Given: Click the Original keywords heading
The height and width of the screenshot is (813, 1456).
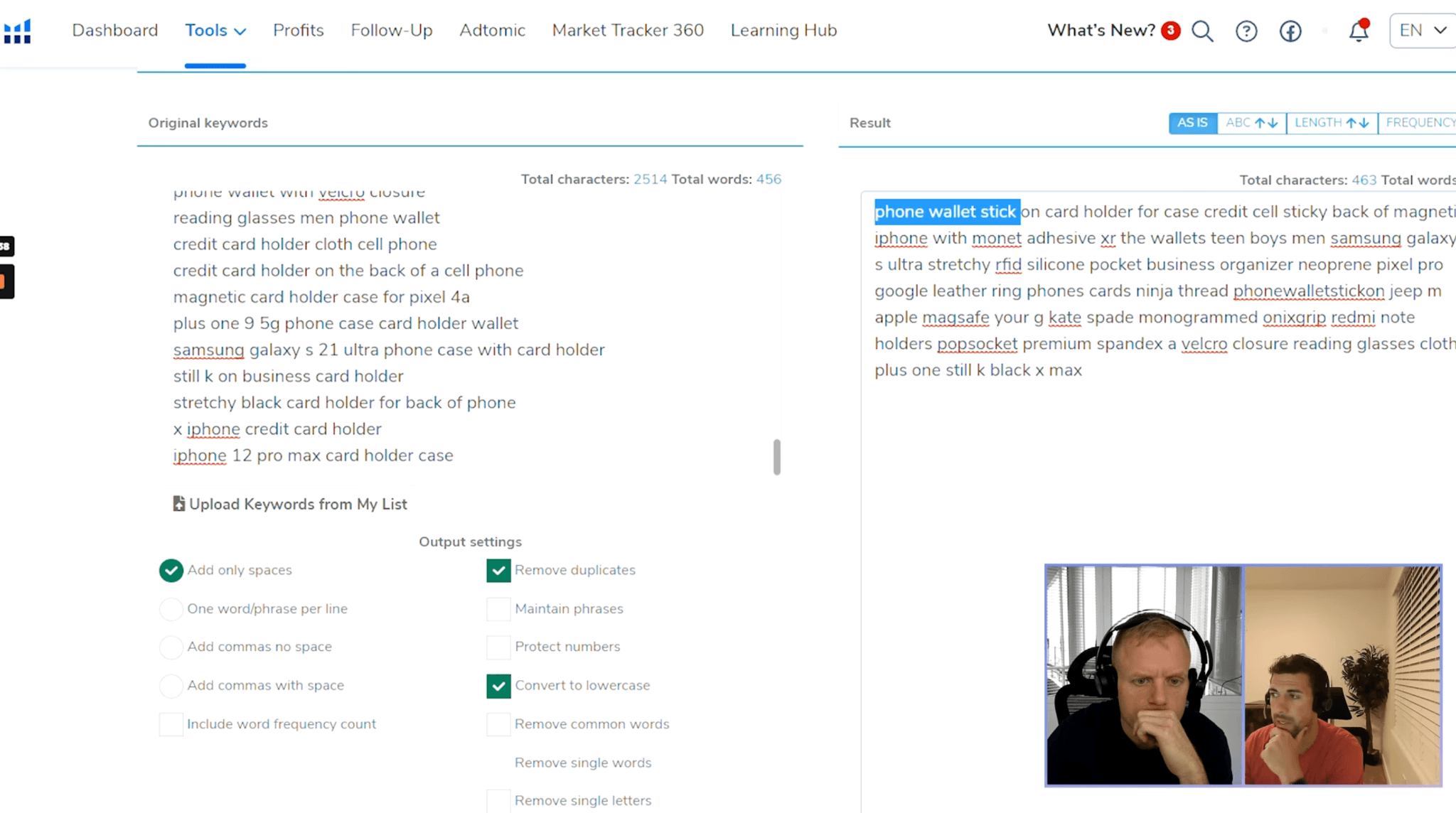Looking at the screenshot, I should click(x=208, y=123).
